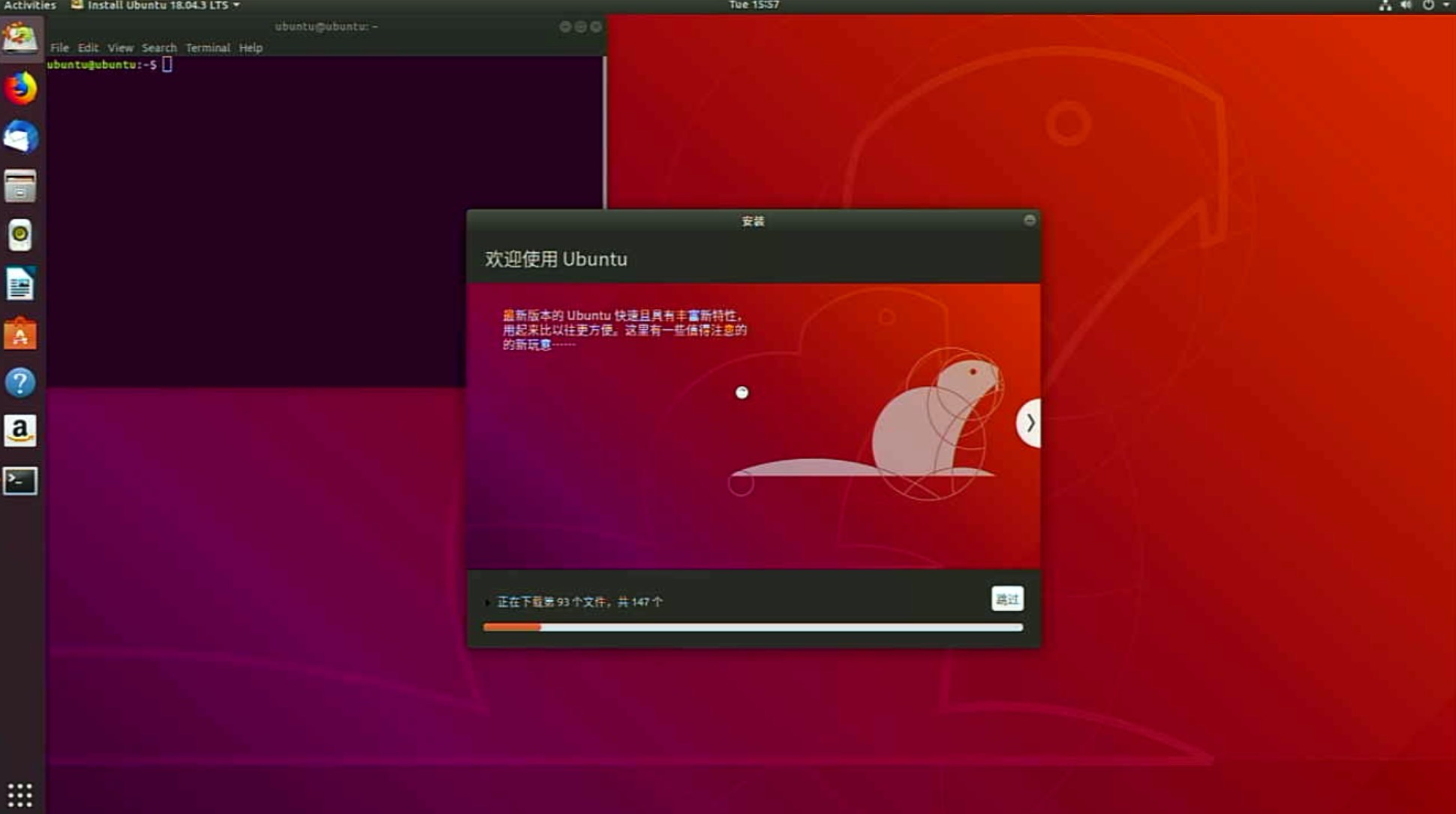The image size is (1456, 814).
Task: Advance slideshow with next arrow
Action: pyautogui.click(x=1030, y=424)
